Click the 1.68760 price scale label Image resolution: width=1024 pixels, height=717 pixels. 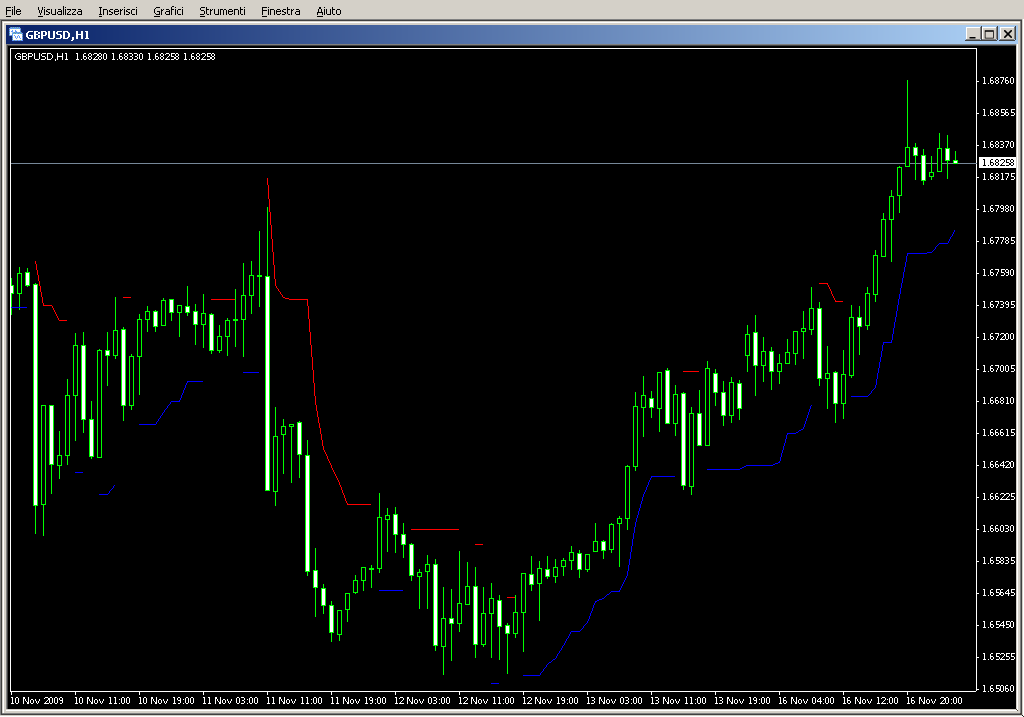(x=998, y=81)
